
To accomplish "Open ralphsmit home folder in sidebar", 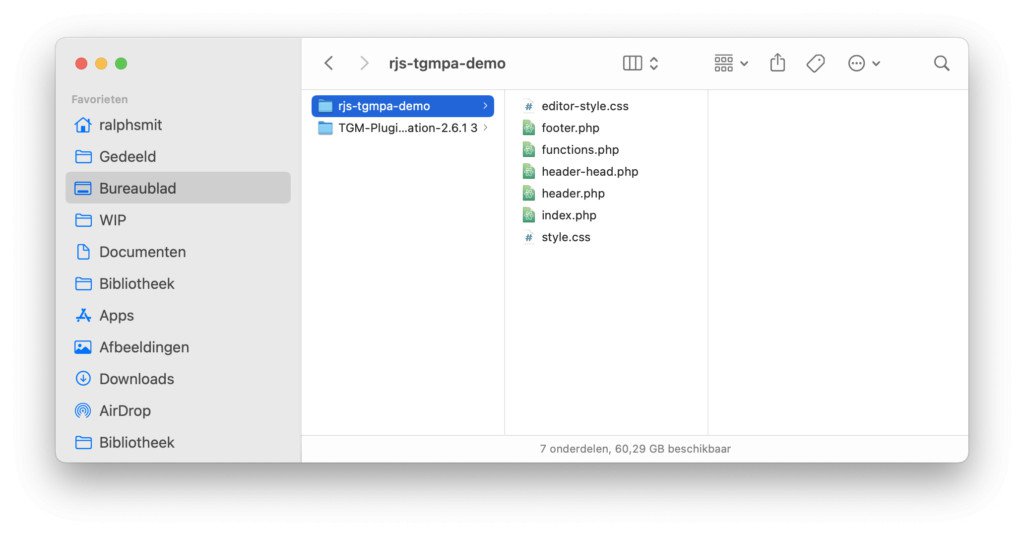I will (x=178, y=125).
